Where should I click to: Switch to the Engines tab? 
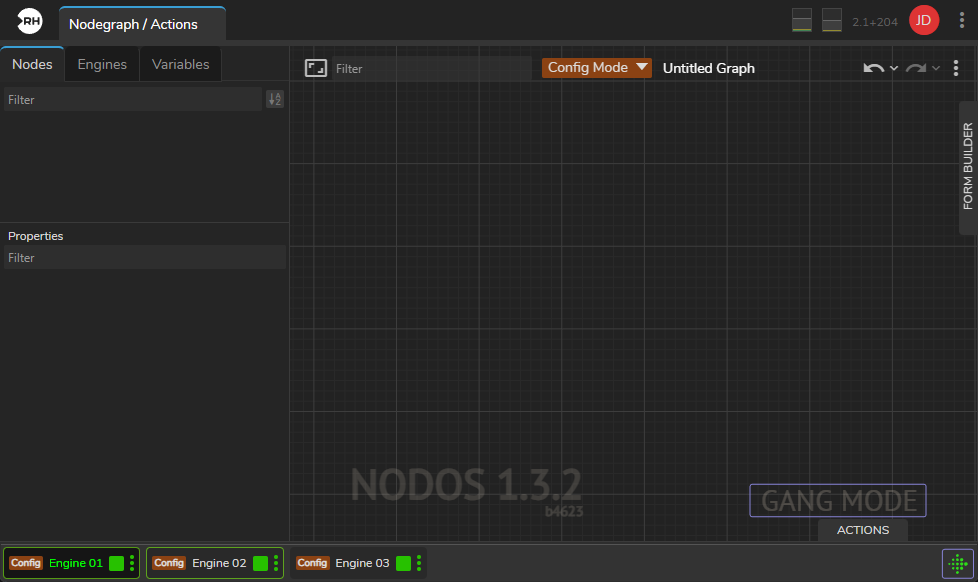click(102, 64)
